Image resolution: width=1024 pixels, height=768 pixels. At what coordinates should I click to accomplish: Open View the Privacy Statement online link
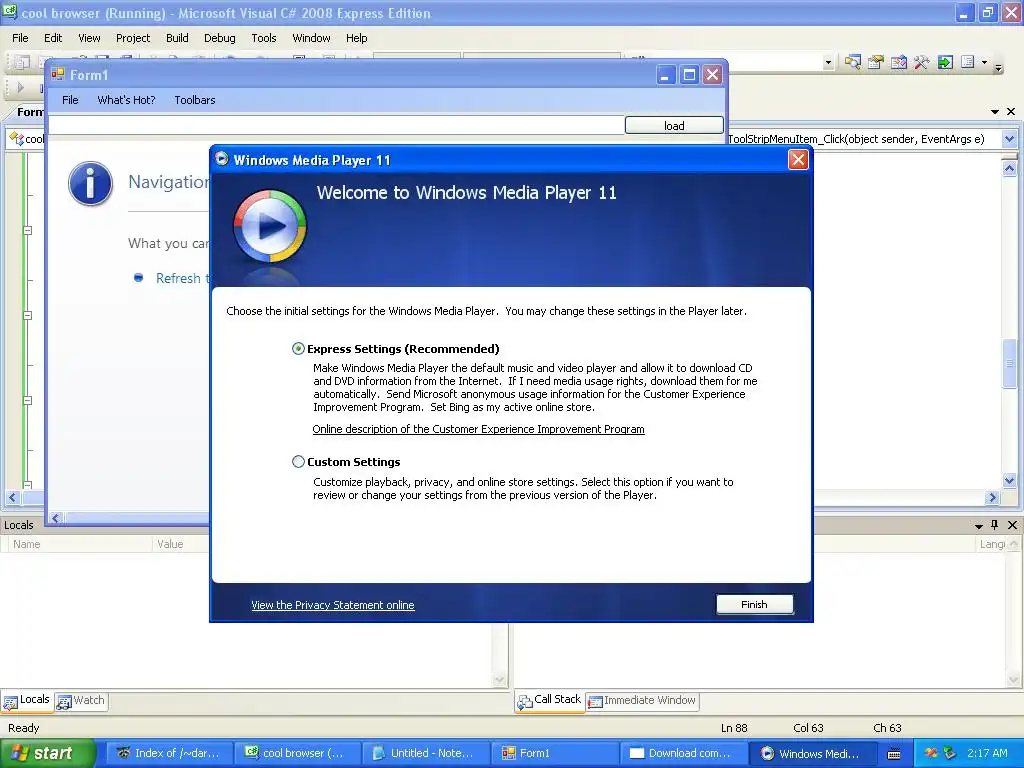(332, 605)
